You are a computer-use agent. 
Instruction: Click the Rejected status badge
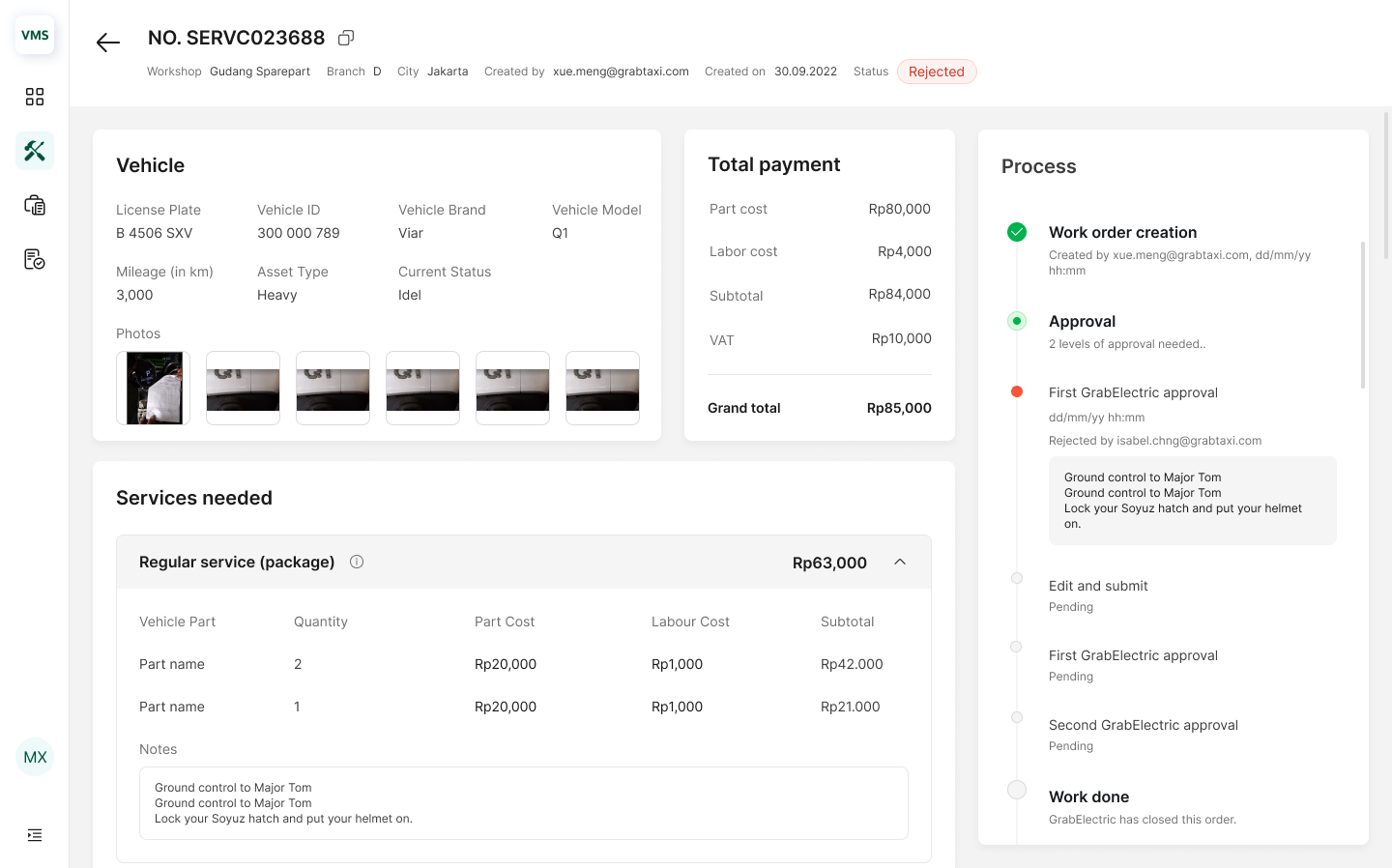click(936, 72)
